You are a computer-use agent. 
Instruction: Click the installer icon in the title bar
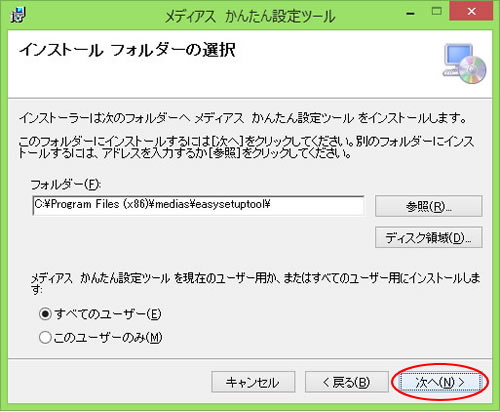tap(18, 15)
